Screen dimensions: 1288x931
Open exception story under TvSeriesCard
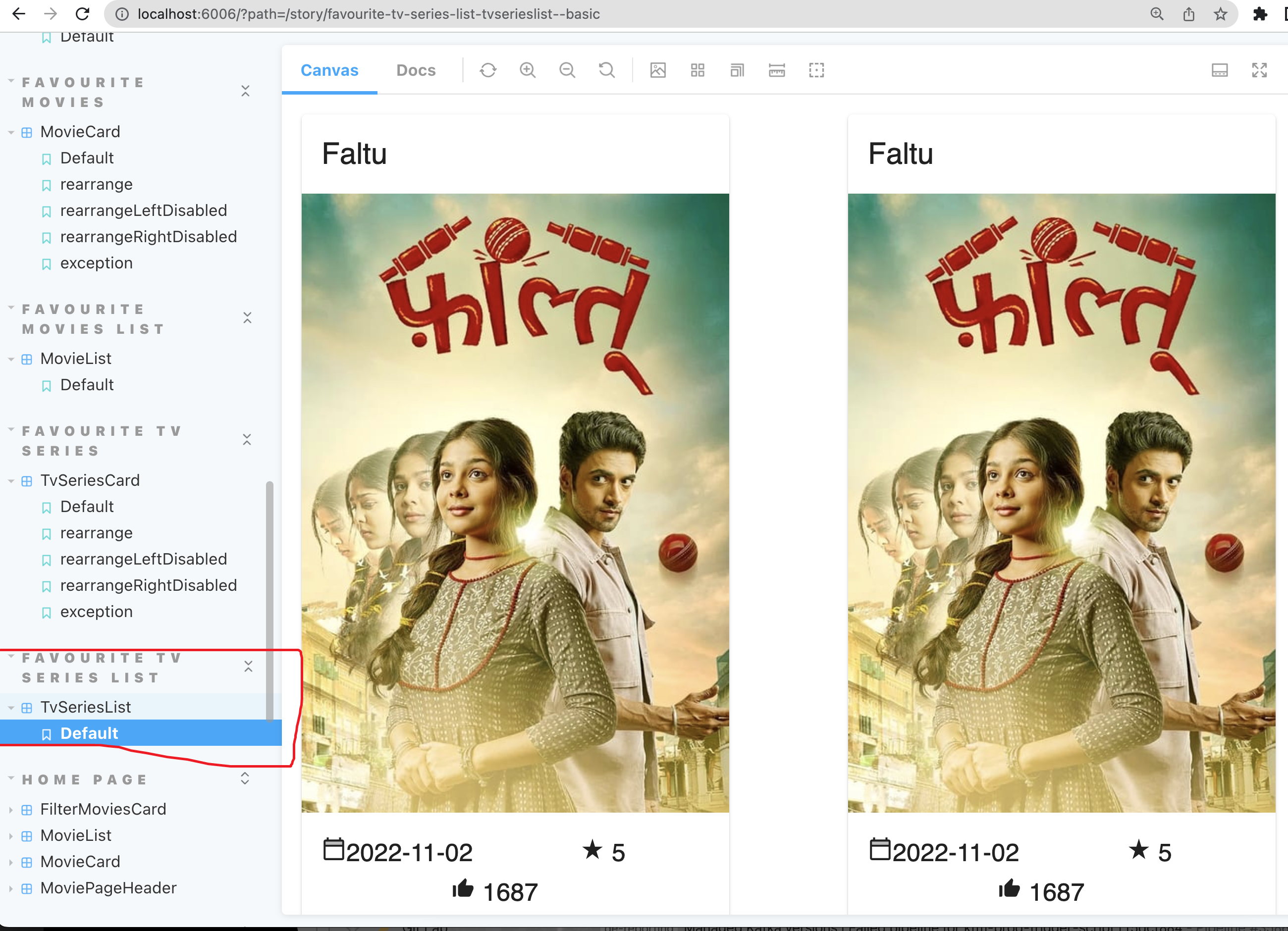96,612
